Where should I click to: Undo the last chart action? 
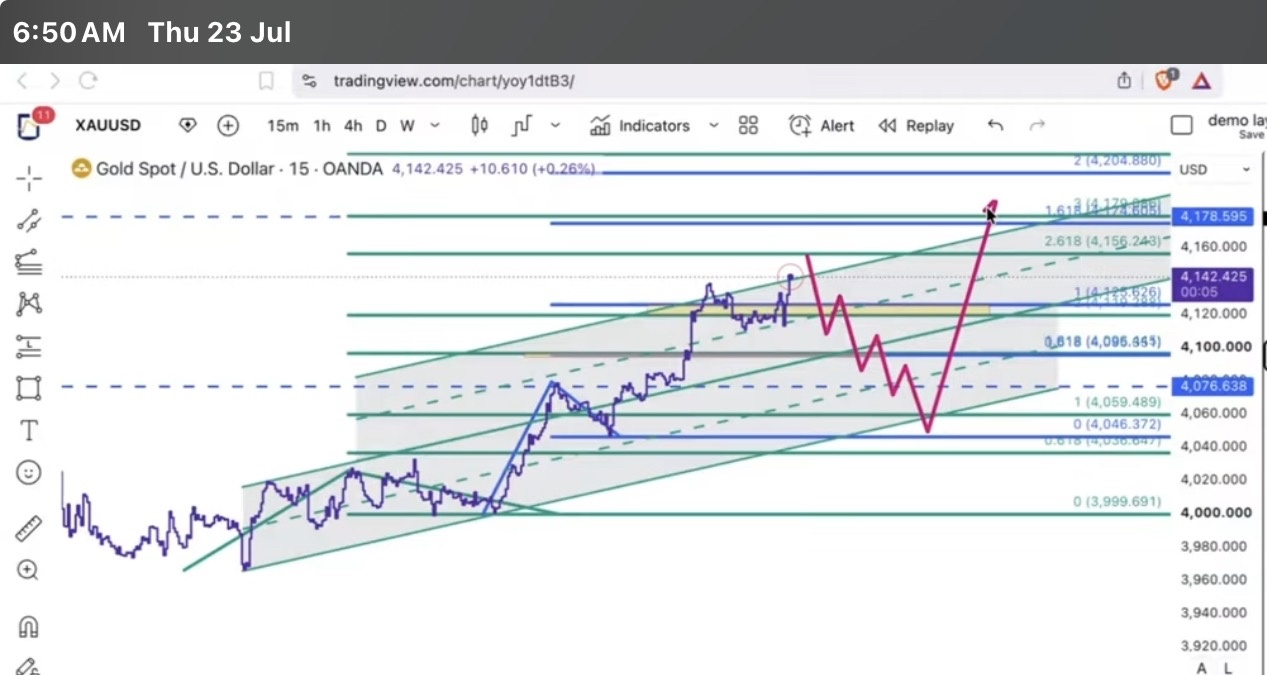(x=995, y=125)
